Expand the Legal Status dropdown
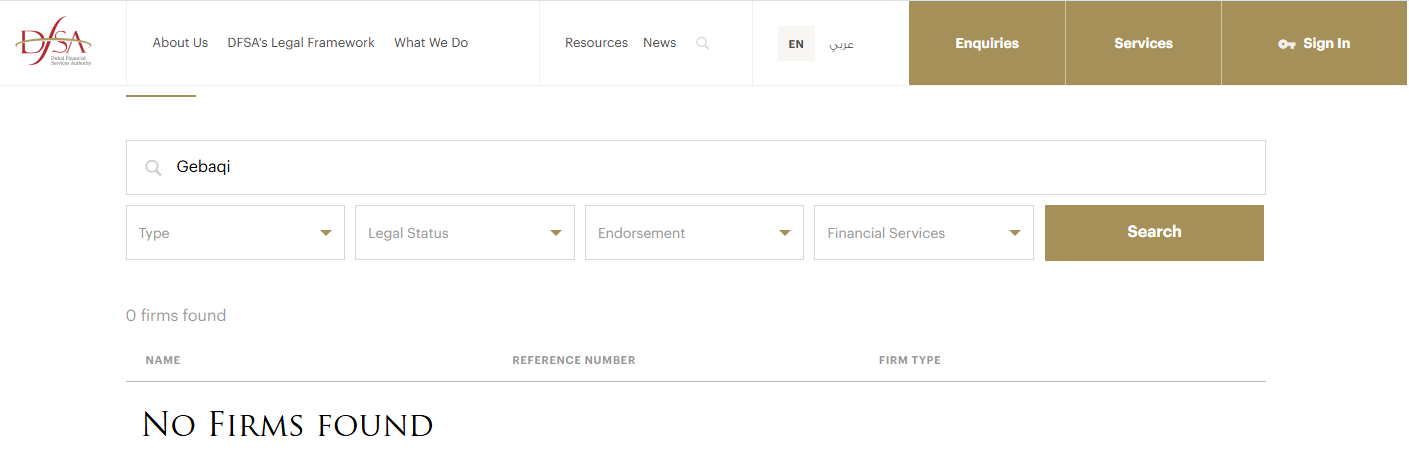 (465, 233)
